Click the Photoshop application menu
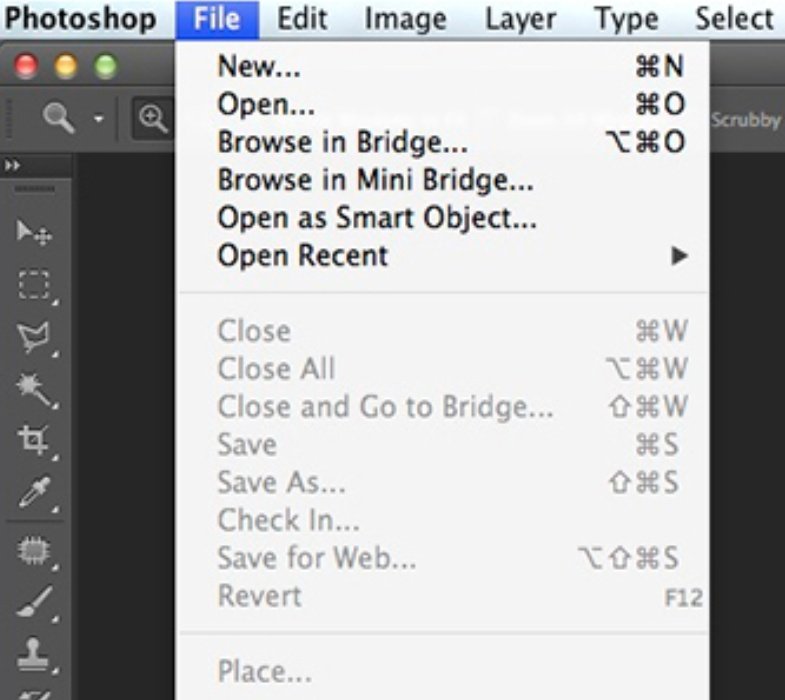Viewport: 785px width, 700px height. (x=80, y=18)
